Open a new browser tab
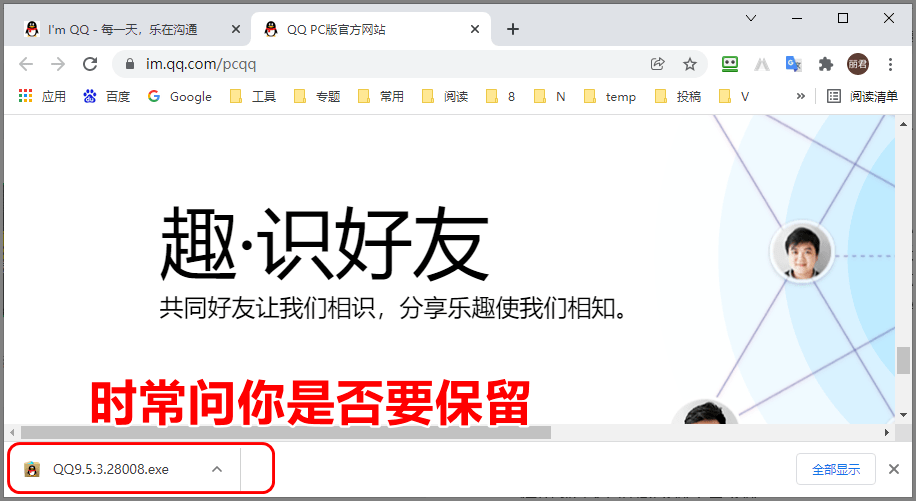Viewport: 916px width, 501px height. coord(512,29)
